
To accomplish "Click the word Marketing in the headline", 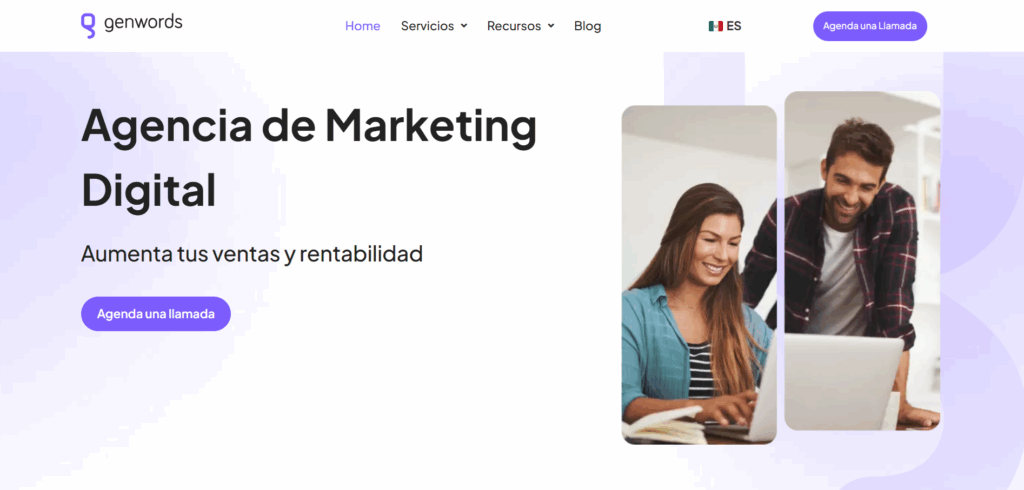I will click(431, 127).
